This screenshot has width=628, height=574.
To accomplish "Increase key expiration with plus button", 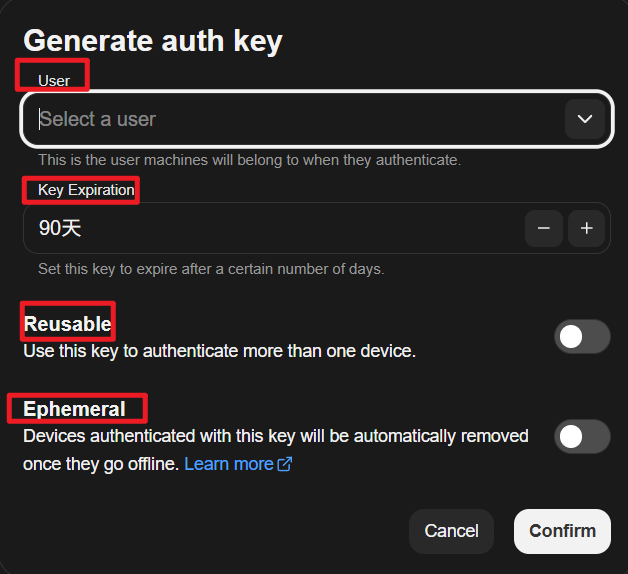I will coord(587,229).
